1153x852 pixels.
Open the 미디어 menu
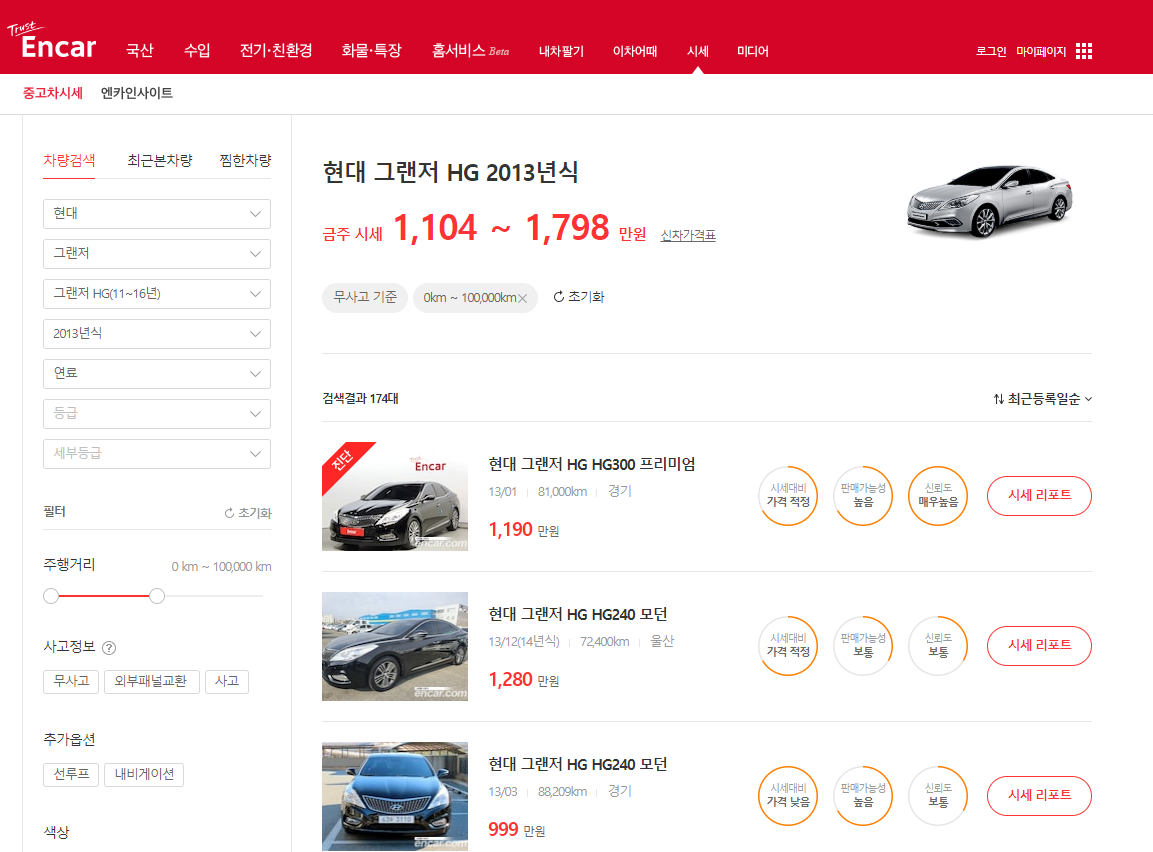click(753, 51)
